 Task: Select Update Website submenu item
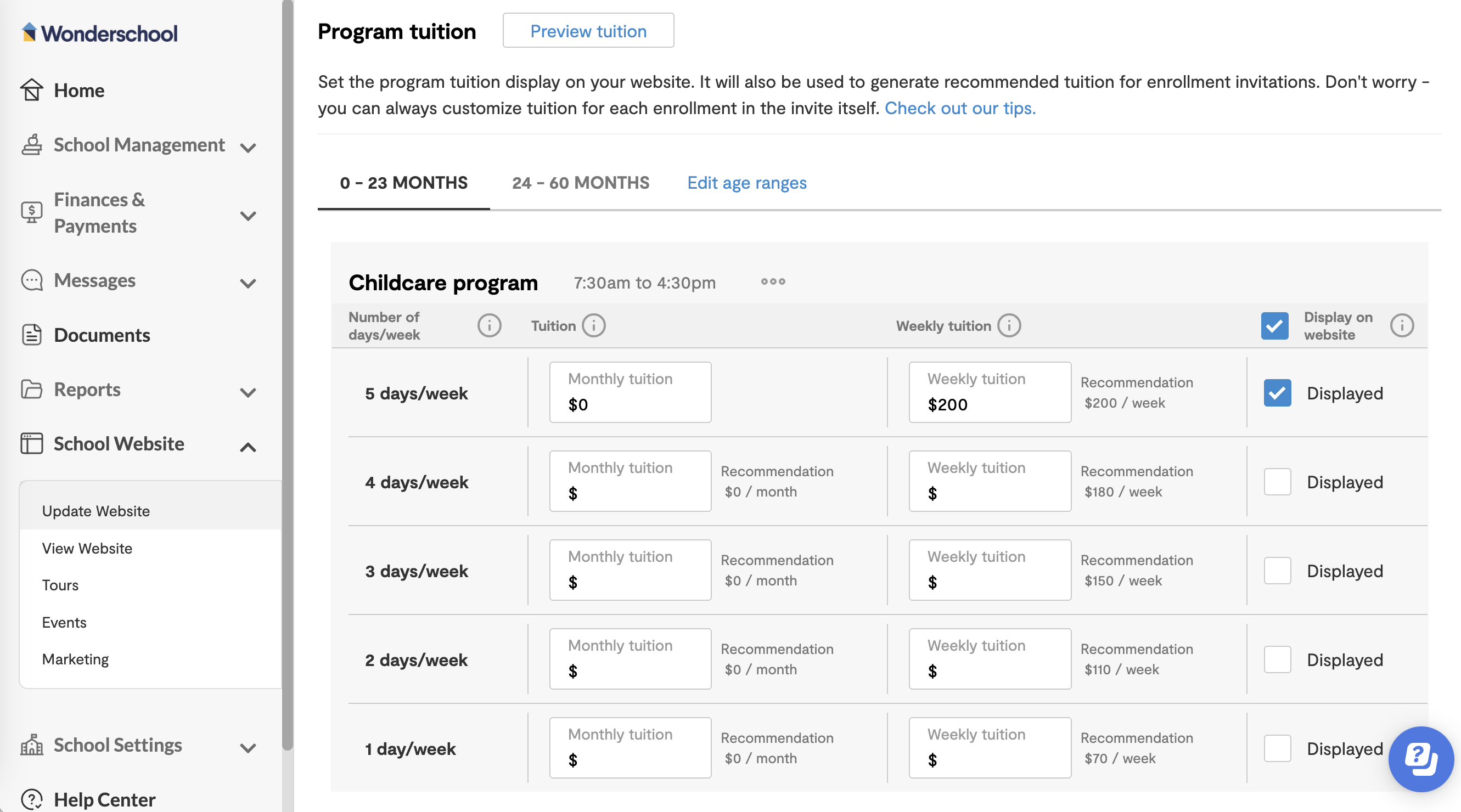[x=150, y=511]
